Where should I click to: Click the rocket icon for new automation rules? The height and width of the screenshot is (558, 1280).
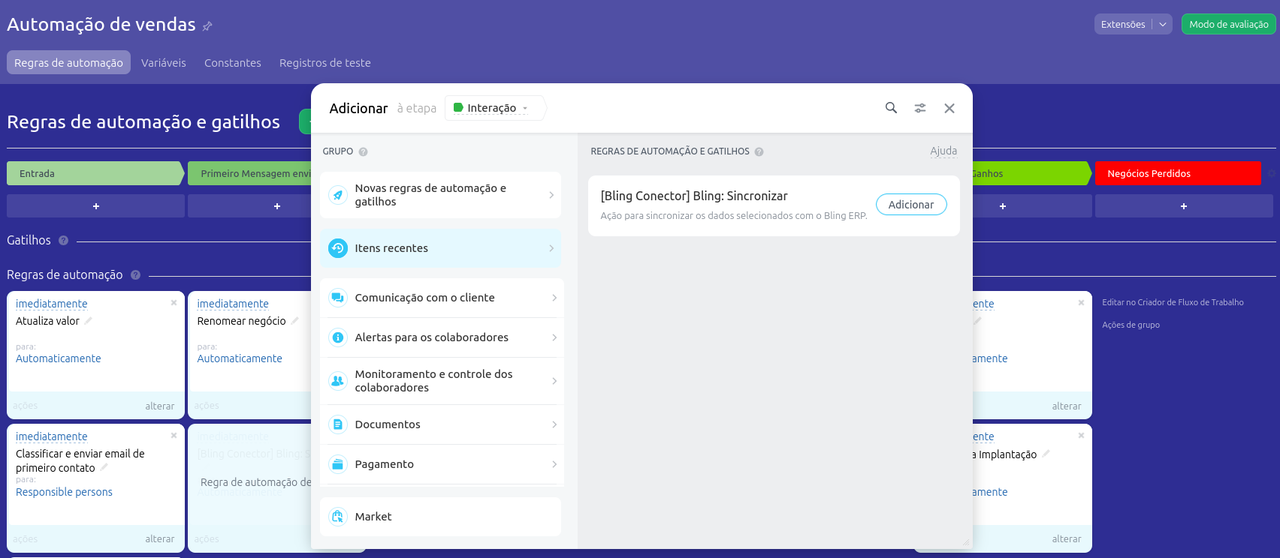click(x=338, y=195)
